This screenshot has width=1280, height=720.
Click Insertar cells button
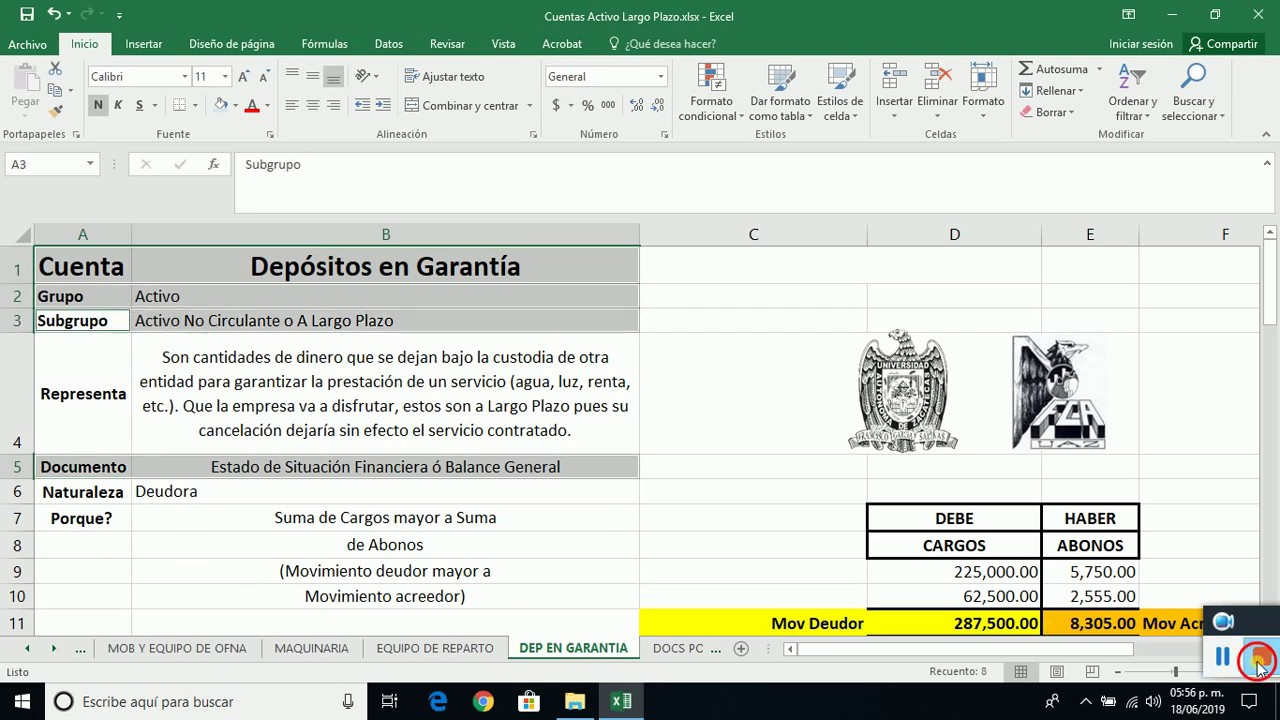pos(894,92)
